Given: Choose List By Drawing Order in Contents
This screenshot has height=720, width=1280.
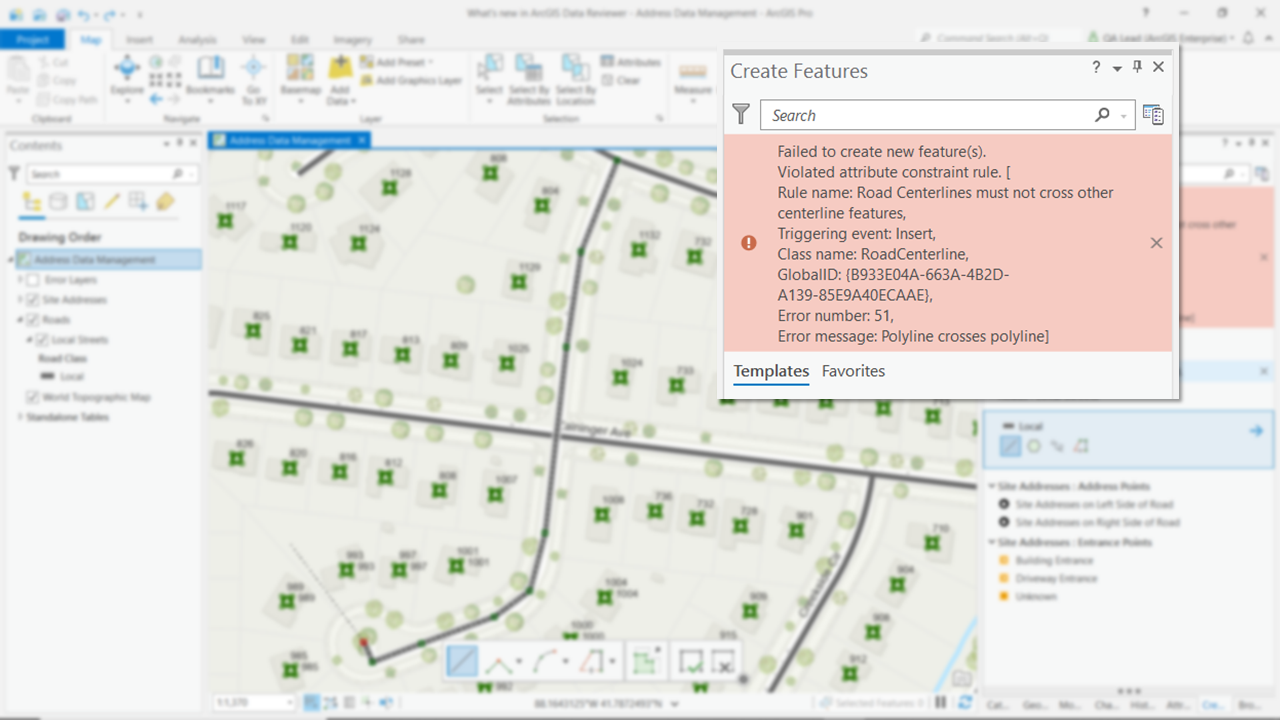Looking at the screenshot, I should 32,202.
